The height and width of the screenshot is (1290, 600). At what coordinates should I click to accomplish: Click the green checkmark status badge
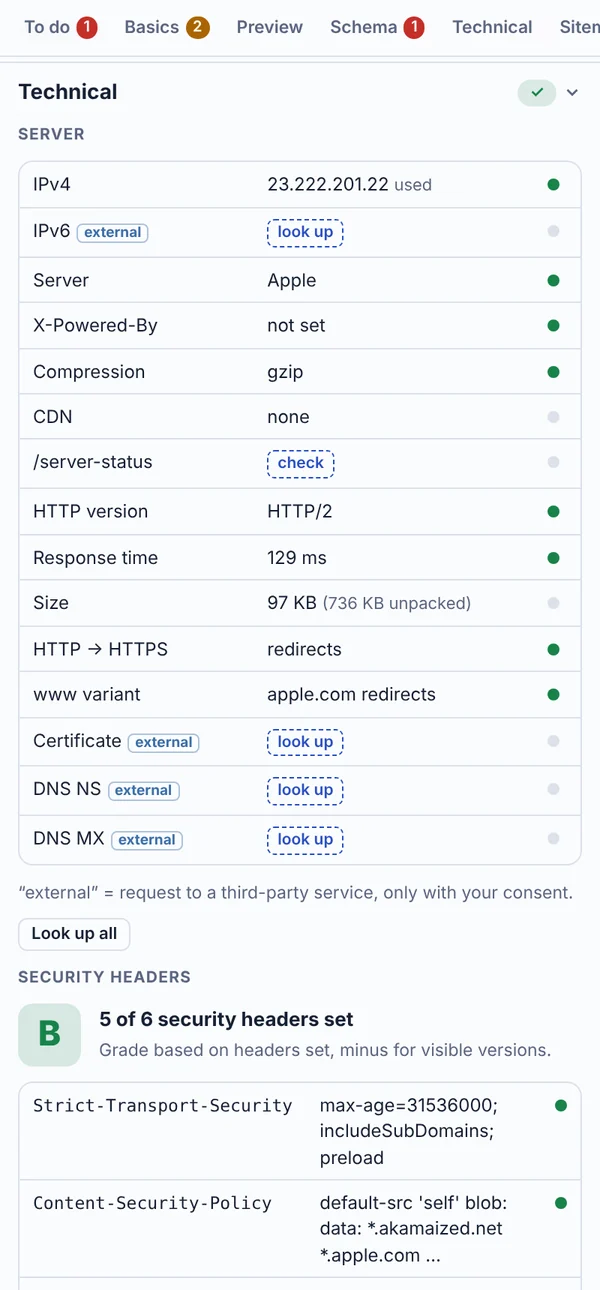tap(537, 92)
